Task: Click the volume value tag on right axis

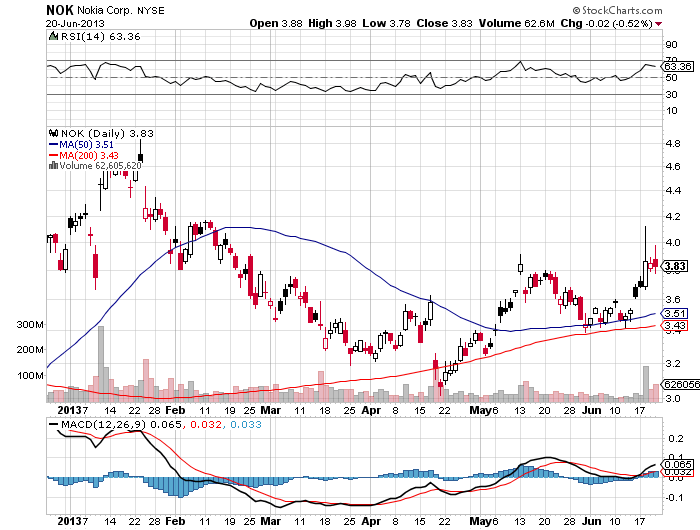Action: click(x=680, y=384)
